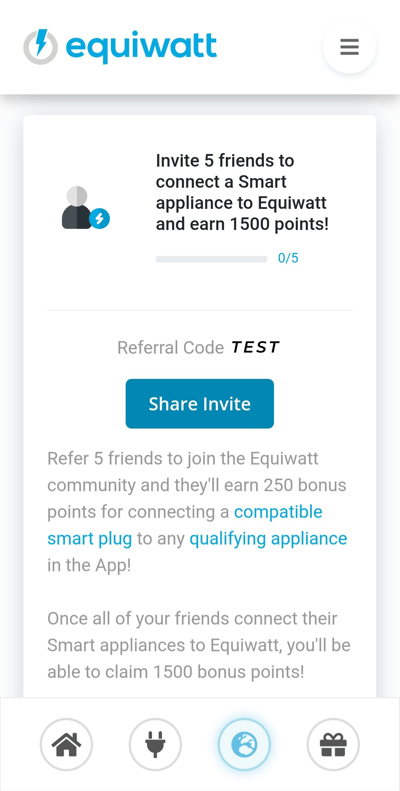Viewport: 400px width, 791px height.
Task: Open the hamburger menu
Action: coord(349,47)
